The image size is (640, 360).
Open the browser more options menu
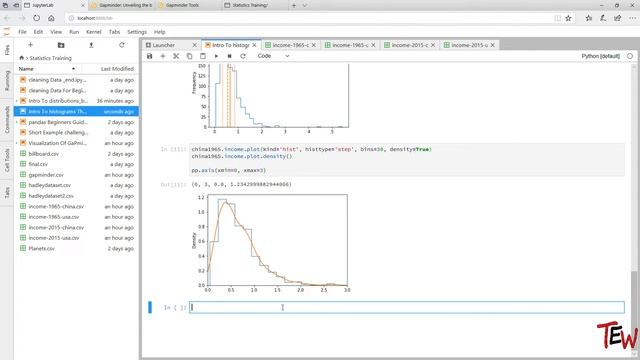click(632, 18)
